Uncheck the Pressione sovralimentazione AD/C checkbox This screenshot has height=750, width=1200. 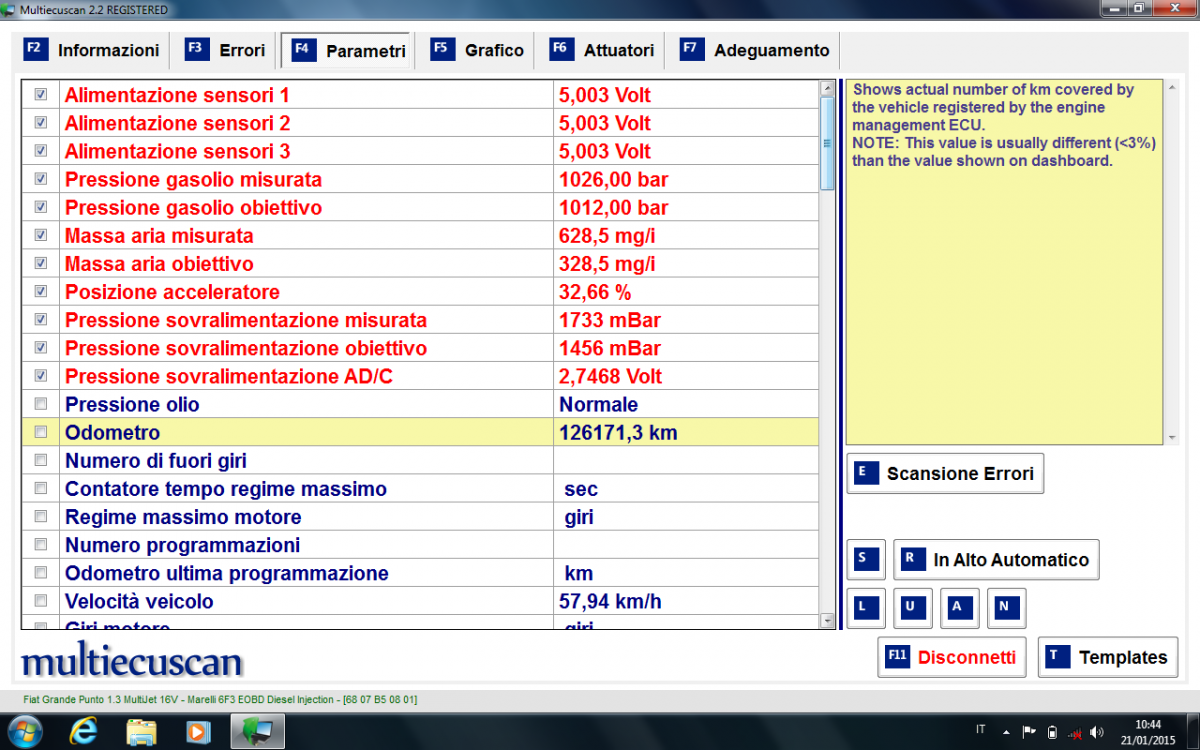(x=41, y=376)
